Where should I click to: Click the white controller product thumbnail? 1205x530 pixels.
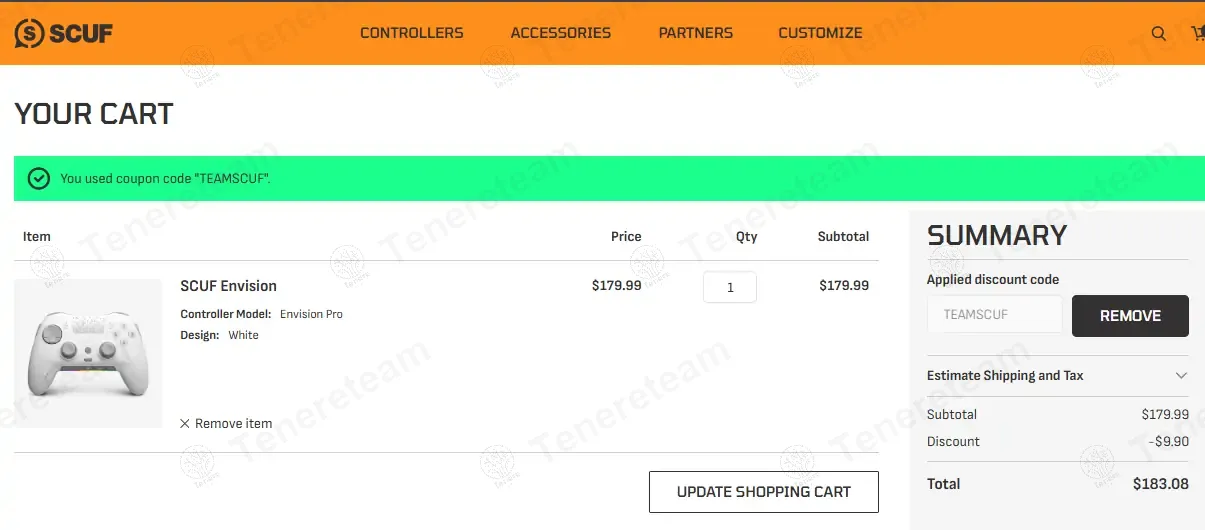click(x=88, y=353)
